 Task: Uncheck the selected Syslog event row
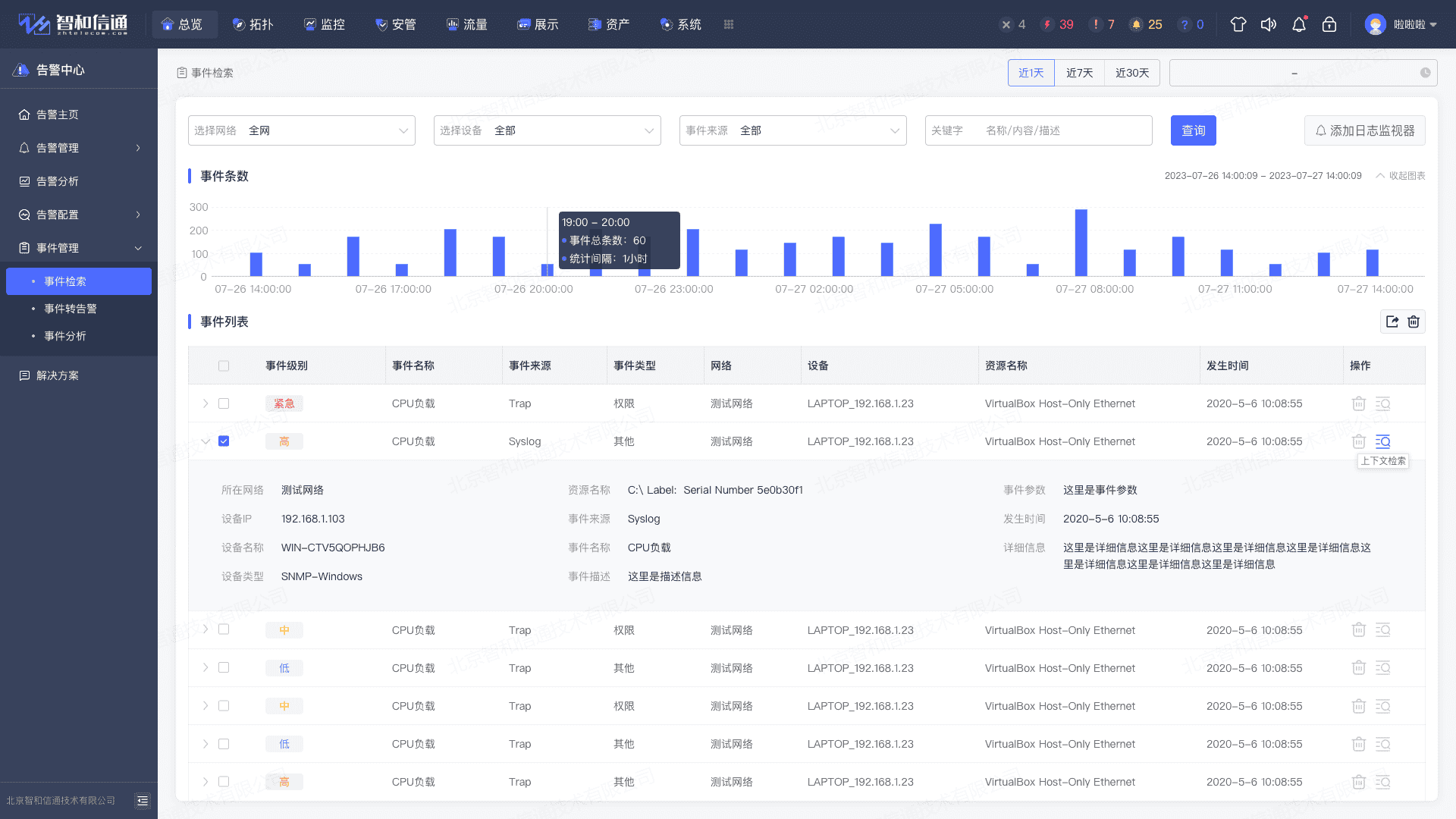(x=224, y=441)
